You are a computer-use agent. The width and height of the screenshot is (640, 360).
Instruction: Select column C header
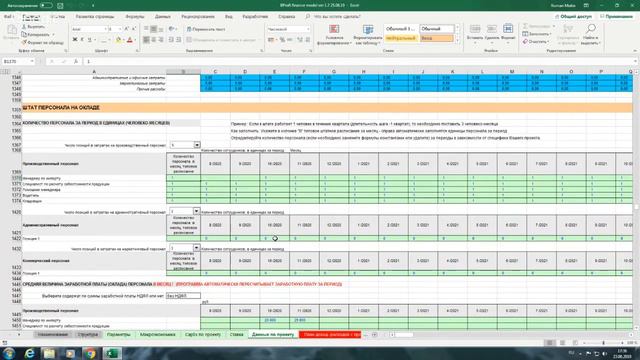point(215,71)
